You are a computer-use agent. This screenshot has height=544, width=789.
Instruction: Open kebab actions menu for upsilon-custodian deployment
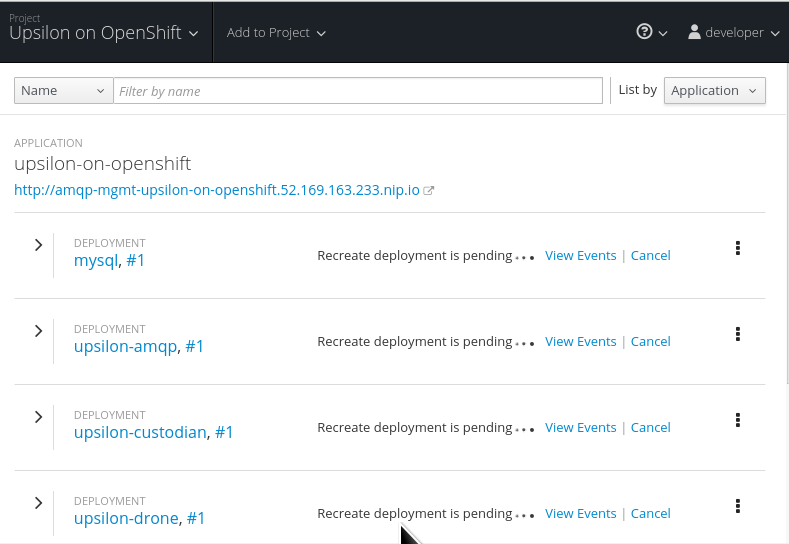tap(738, 420)
